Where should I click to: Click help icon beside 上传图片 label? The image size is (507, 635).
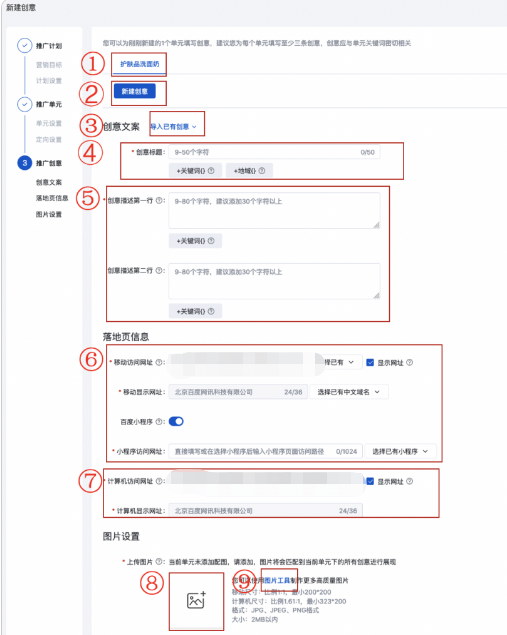coord(159,562)
